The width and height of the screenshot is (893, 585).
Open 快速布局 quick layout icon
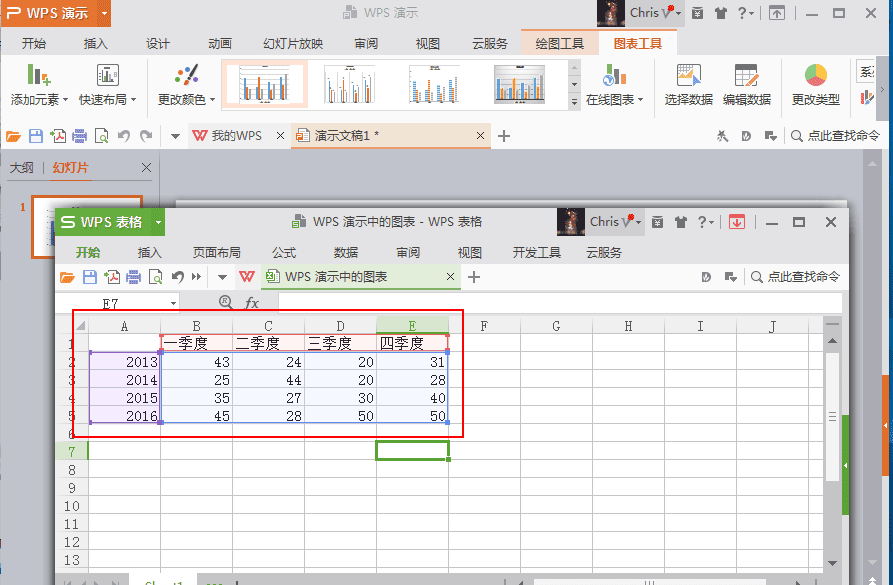click(x=107, y=75)
